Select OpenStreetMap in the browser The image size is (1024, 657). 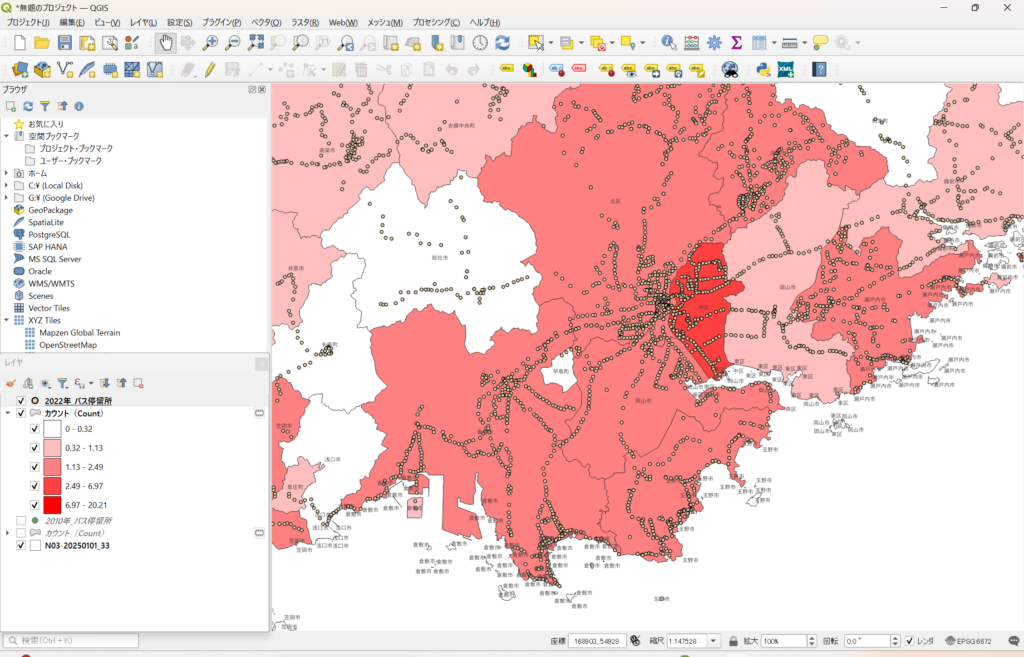point(67,345)
